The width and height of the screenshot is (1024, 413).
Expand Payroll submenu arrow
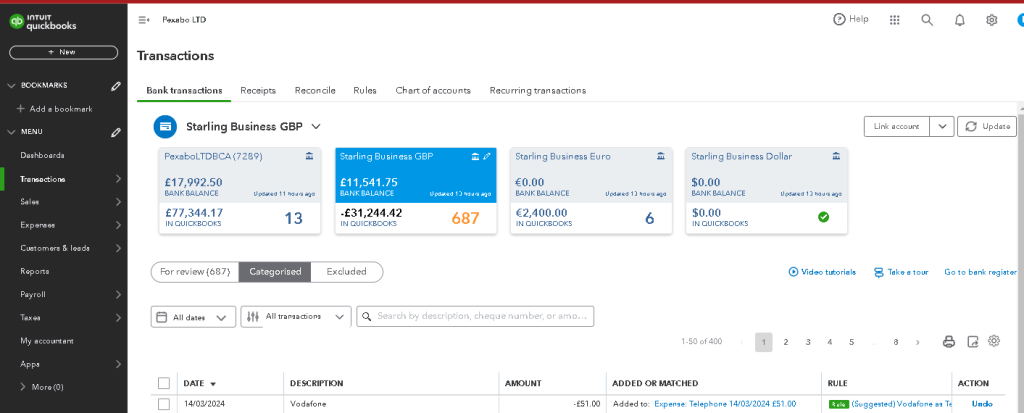click(118, 294)
